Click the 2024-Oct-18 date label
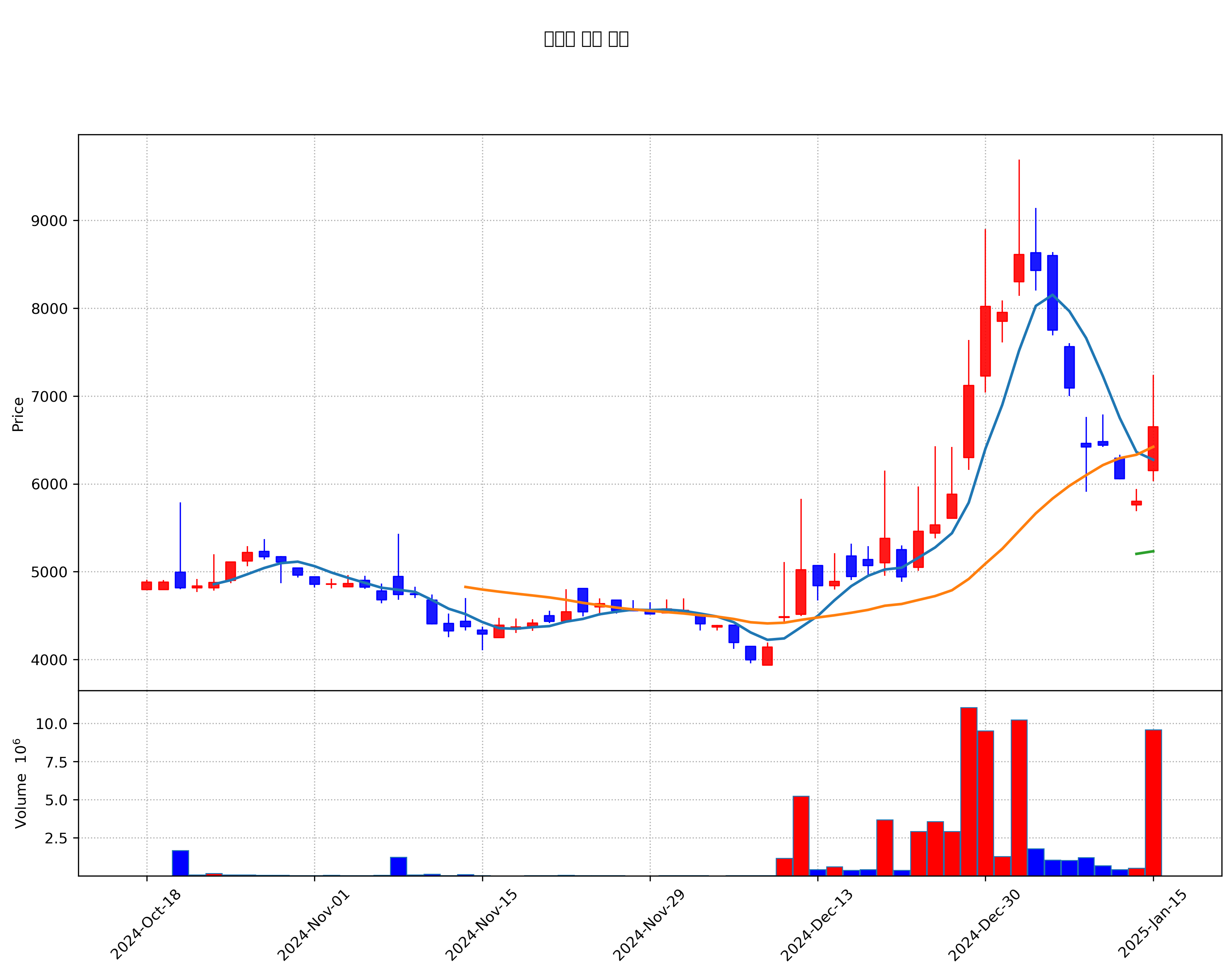 click(x=145, y=924)
